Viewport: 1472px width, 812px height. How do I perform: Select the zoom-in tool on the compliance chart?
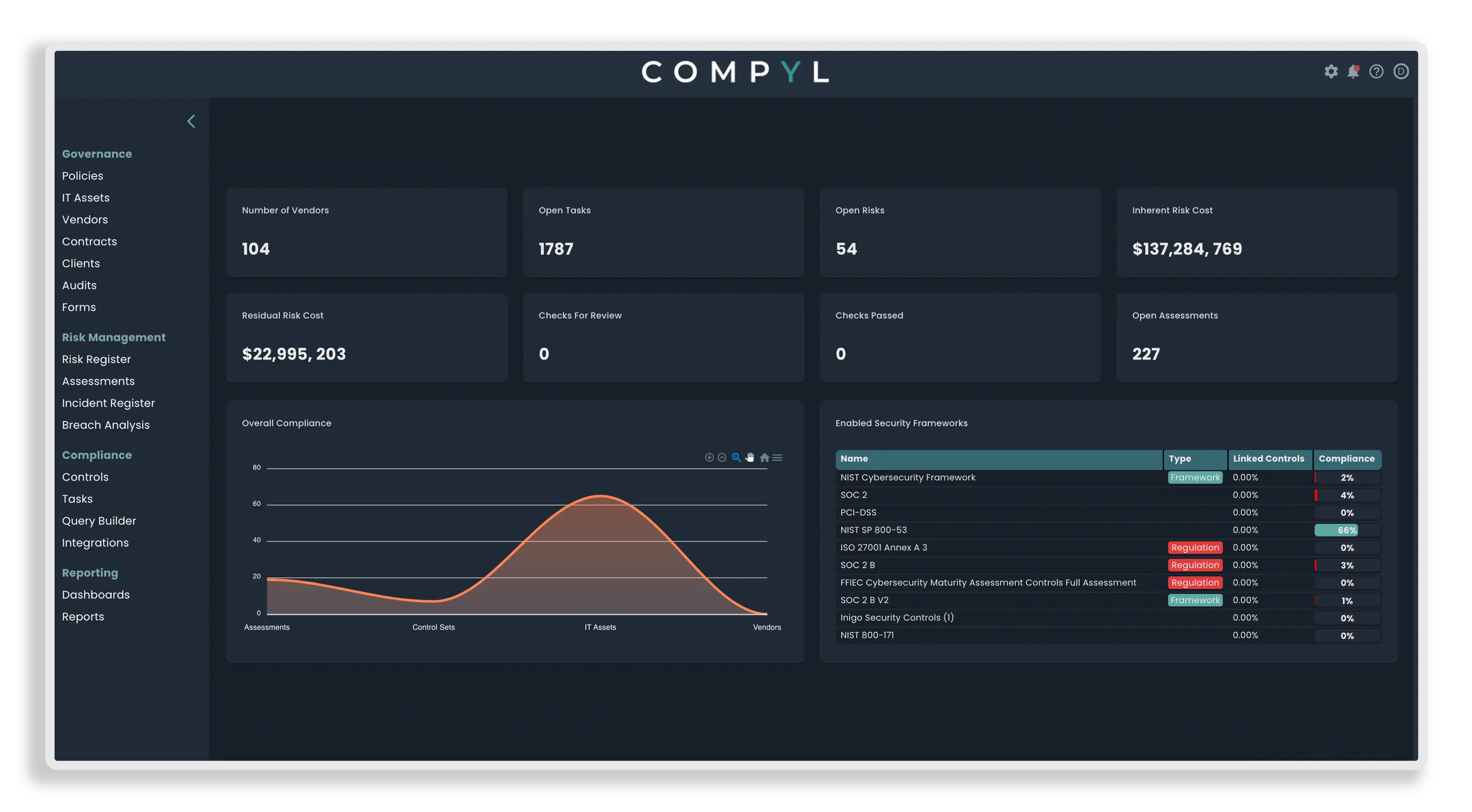(x=709, y=457)
